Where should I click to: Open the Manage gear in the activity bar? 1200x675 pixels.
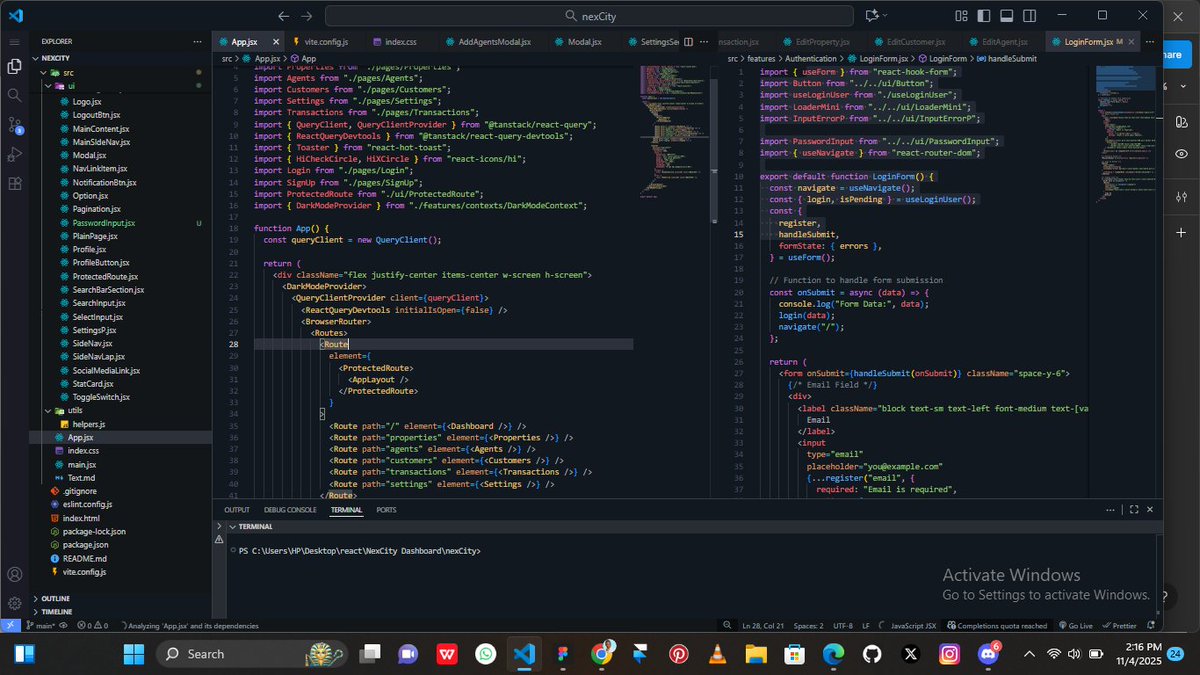(15, 603)
